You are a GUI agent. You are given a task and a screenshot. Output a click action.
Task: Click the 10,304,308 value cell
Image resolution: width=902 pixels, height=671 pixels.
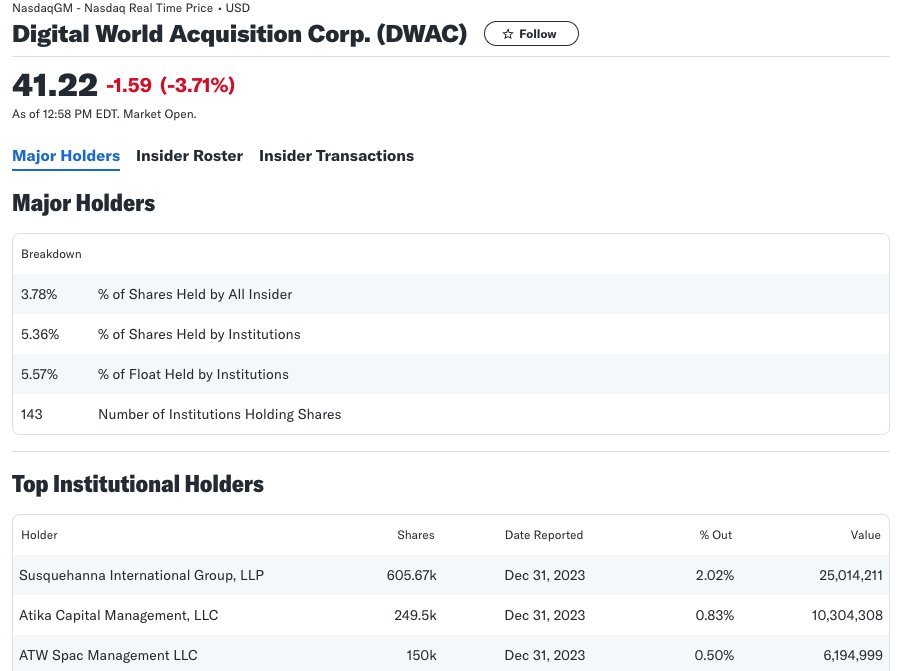pos(847,615)
